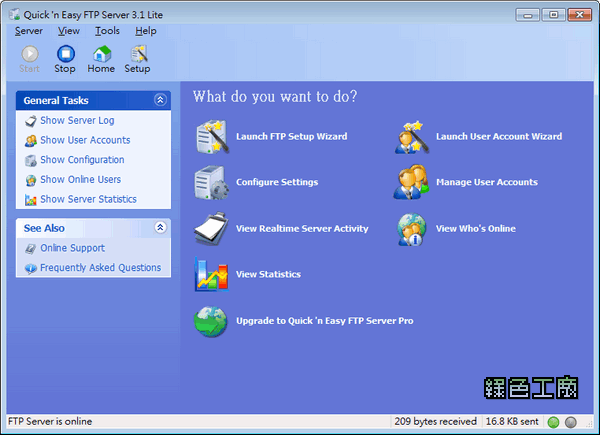Click the icon beside Online Support
Screen dimensions: 600x435
click(x=31, y=249)
